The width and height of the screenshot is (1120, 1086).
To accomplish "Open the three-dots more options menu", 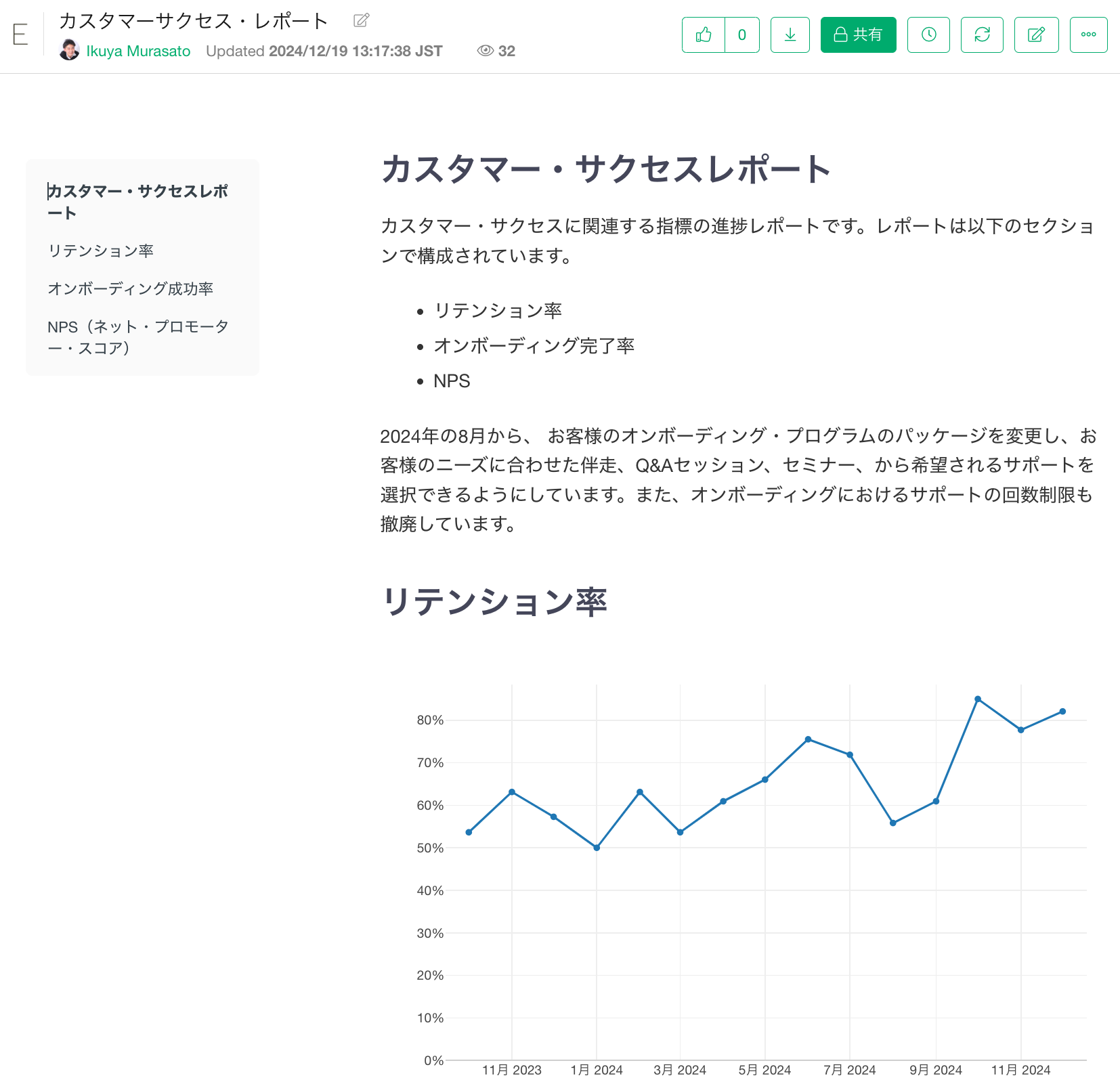I will 1088,35.
